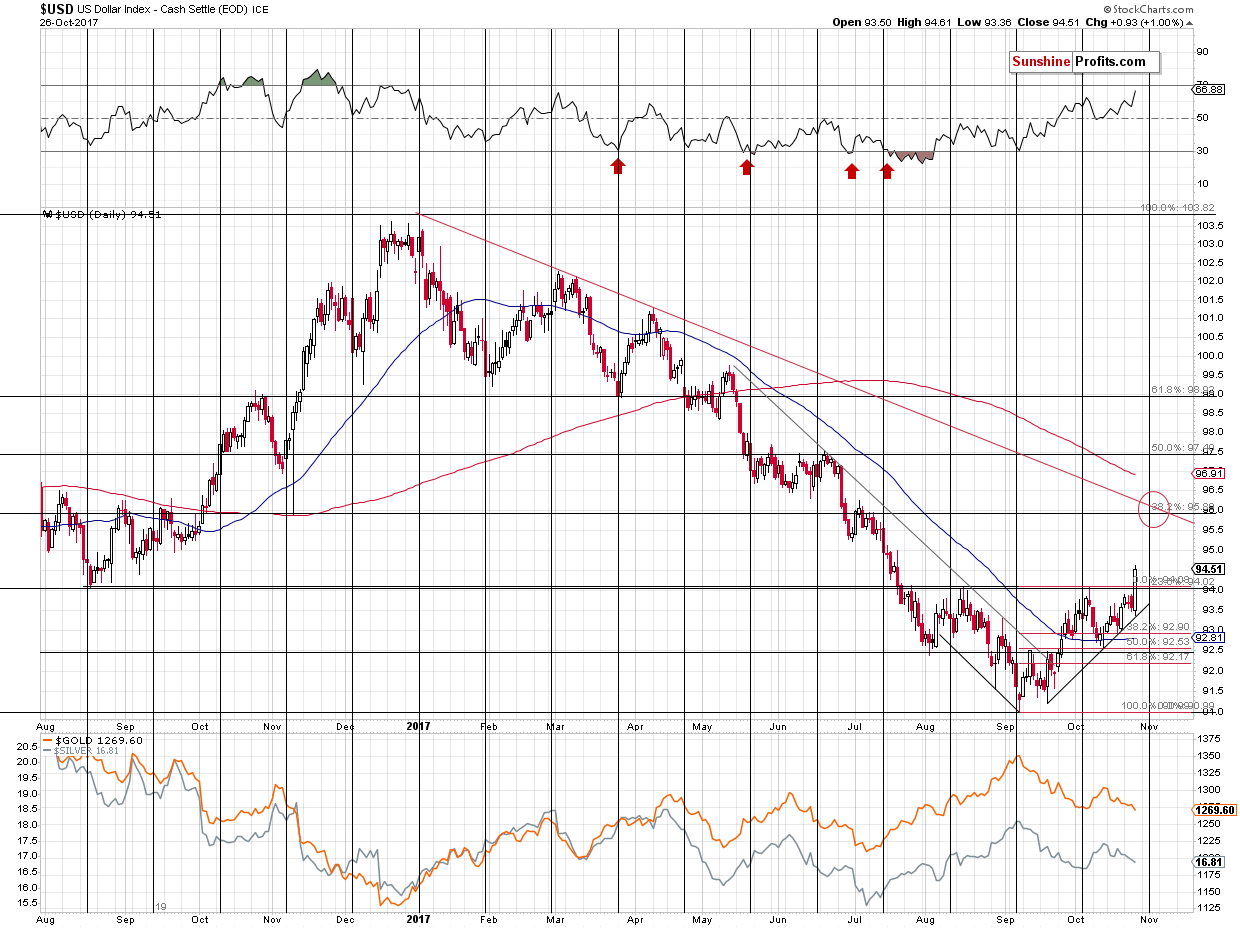
Task: Click the blue 92.81 moving average tag
Action: [x=1209, y=637]
